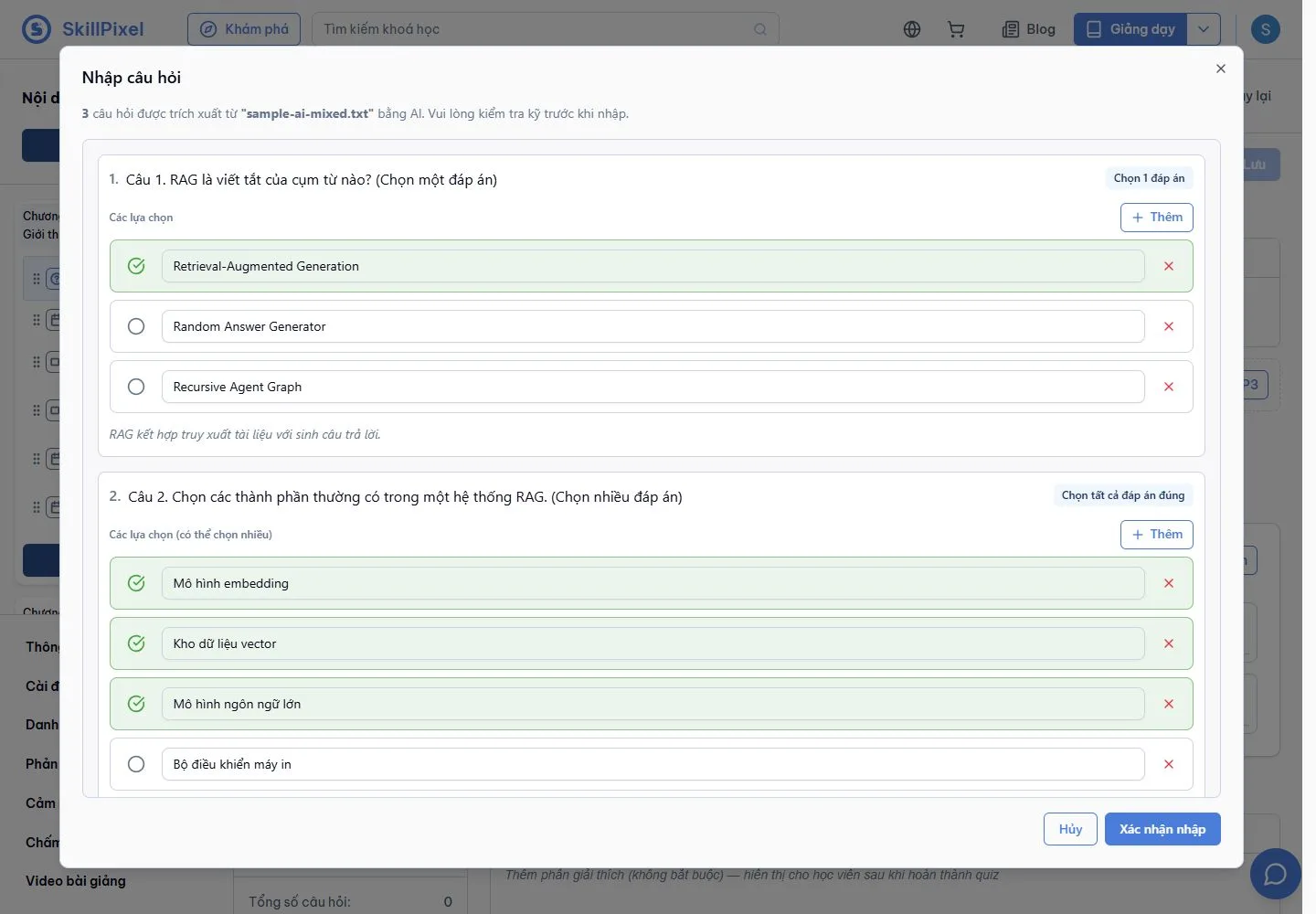Check Bộ điều khiển máy in as correct
1316x914 pixels.
tap(136, 764)
